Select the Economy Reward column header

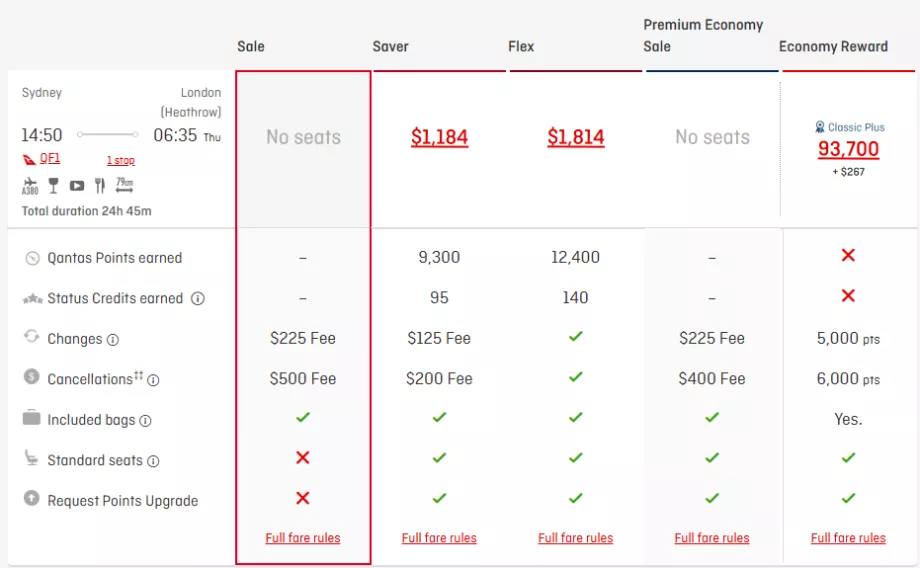(x=833, y=46)
